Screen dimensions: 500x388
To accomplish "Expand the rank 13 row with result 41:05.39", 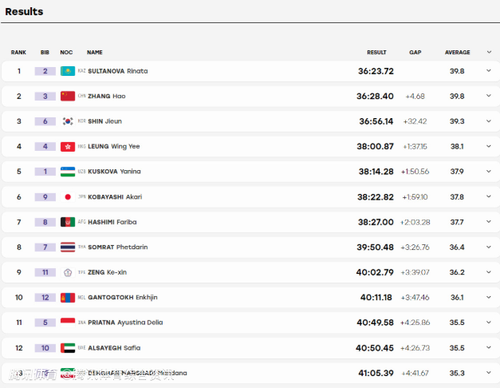I will 489,373.
